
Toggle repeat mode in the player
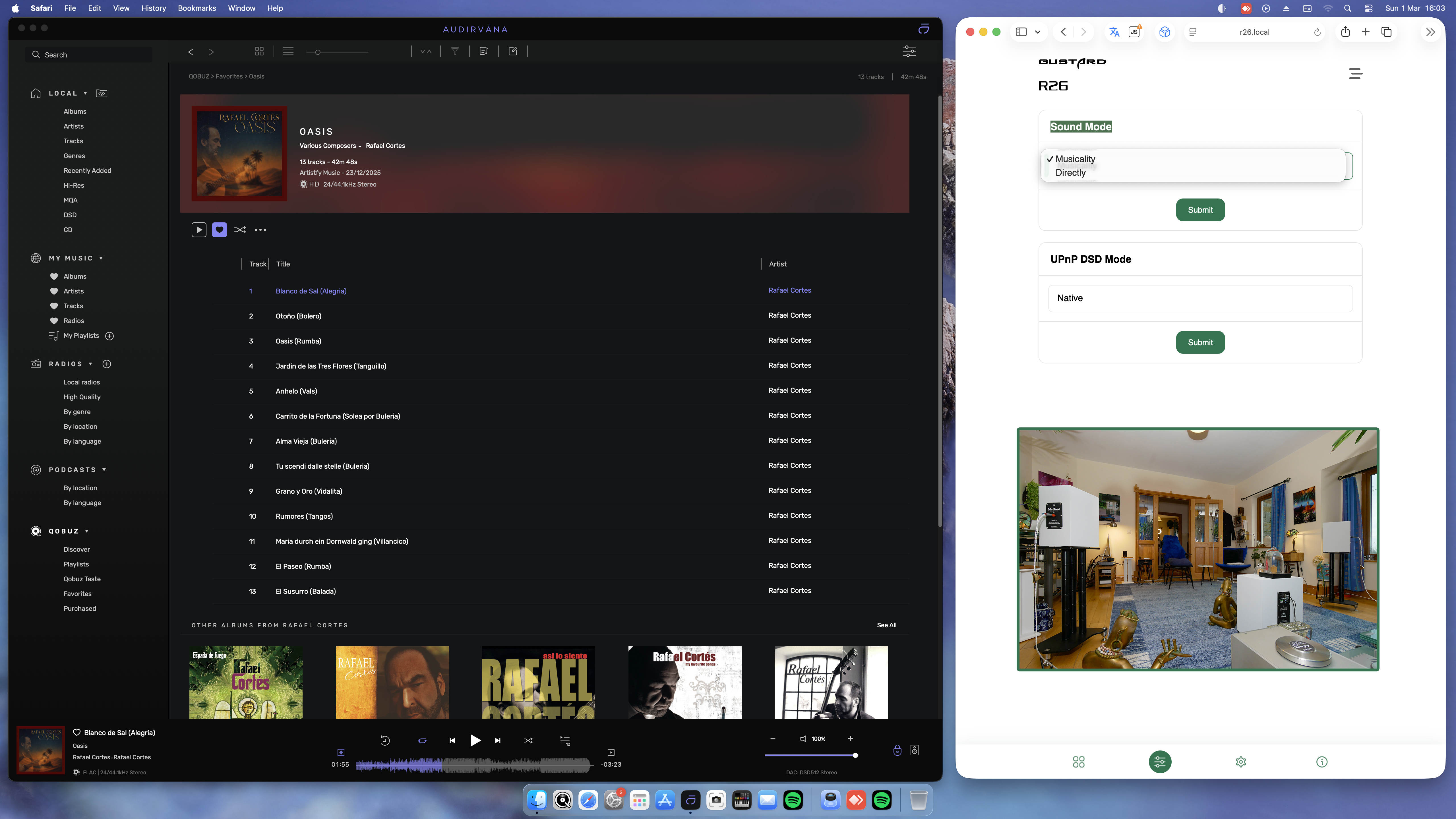pos(422,741)
